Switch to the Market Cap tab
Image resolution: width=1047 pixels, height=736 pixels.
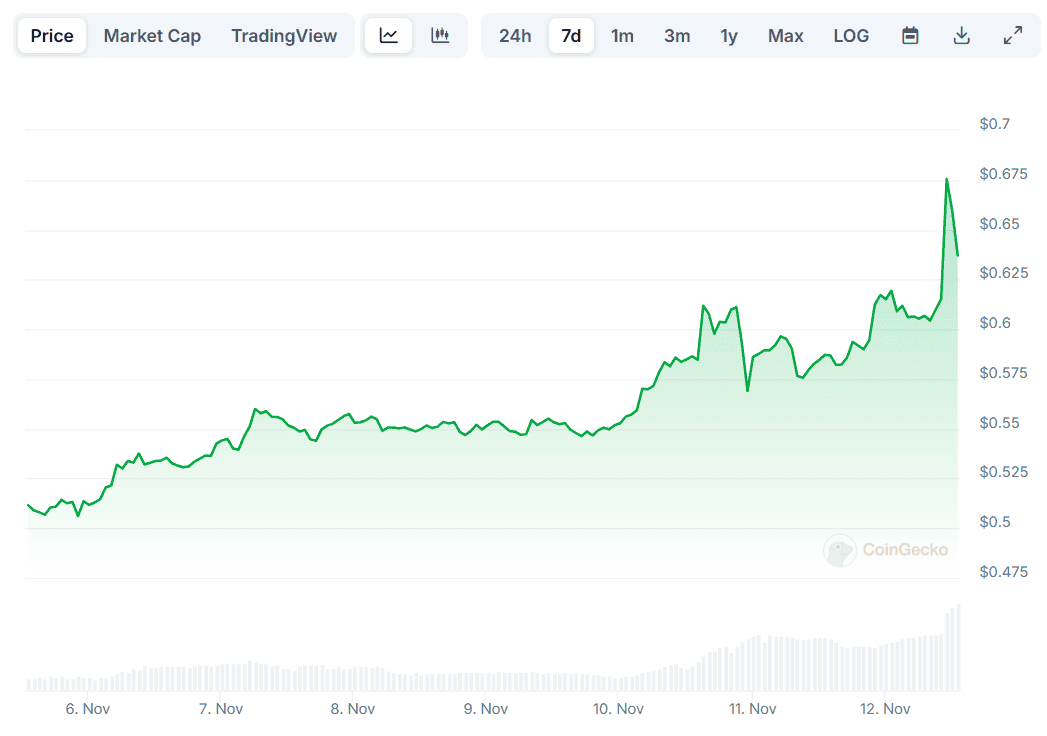point(152,36)
